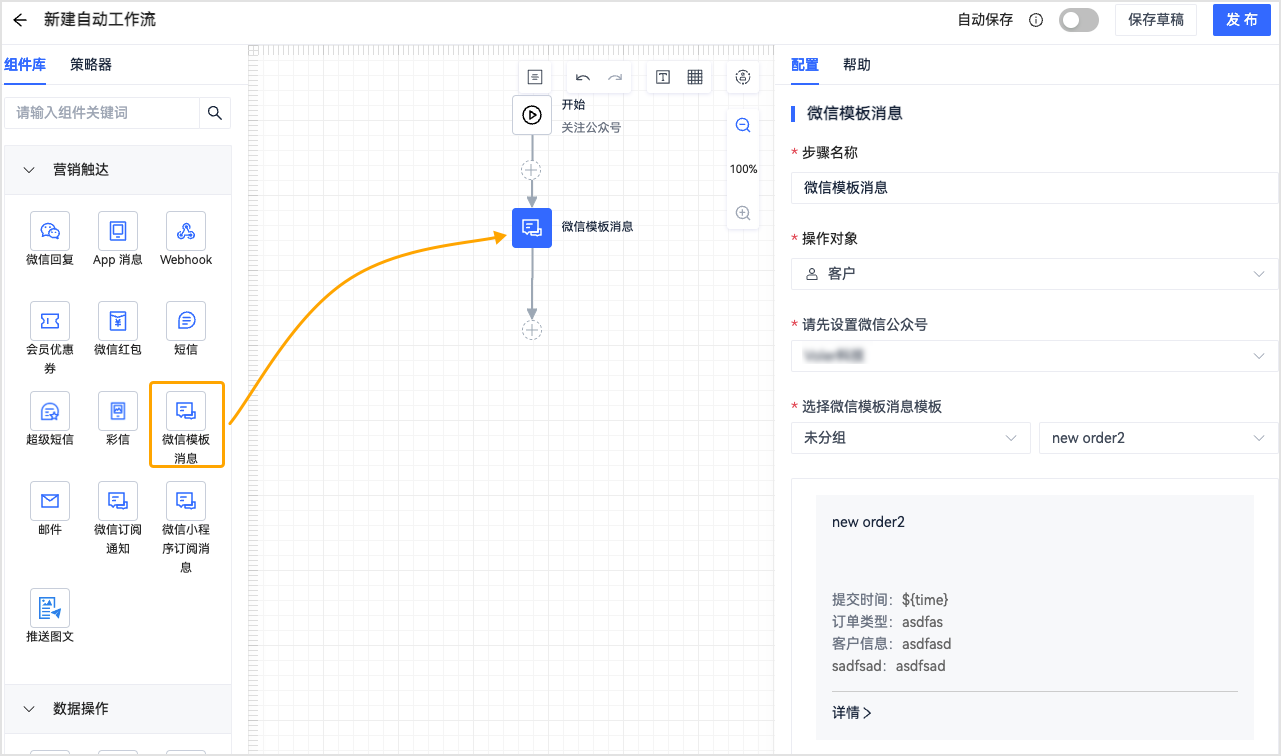Image resolution: width=1281 pixels, height=756 pixels.
Task: Open the 未分组 template group dropdown
Action: tap(910, 437)
